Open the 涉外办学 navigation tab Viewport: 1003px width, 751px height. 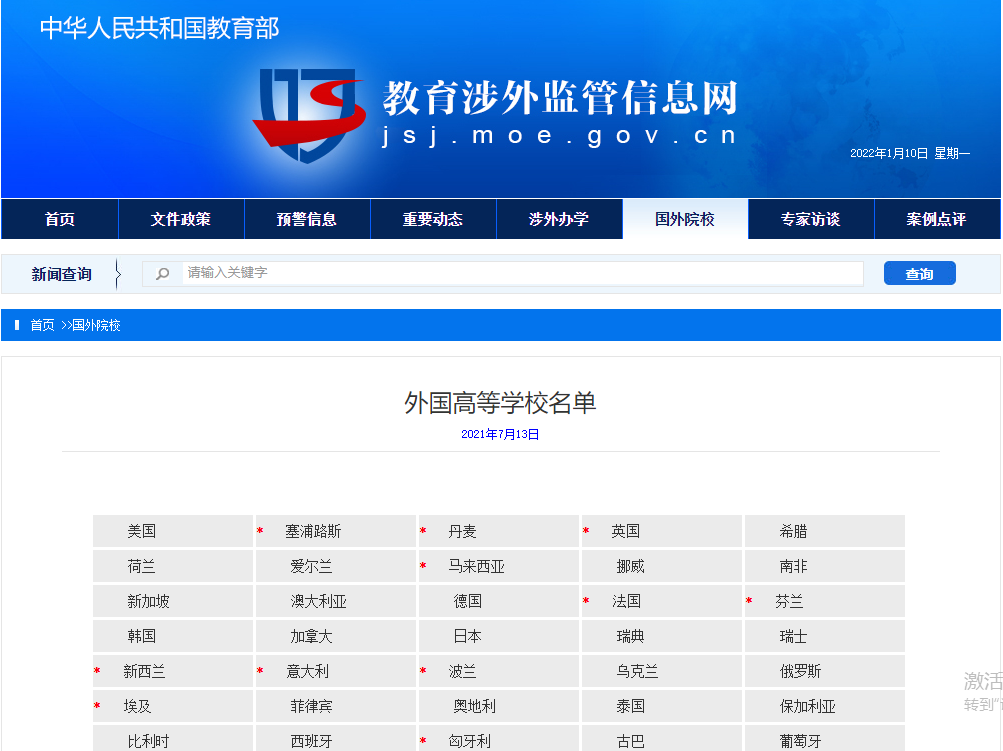pyautogui.click(x=559, y=219)
